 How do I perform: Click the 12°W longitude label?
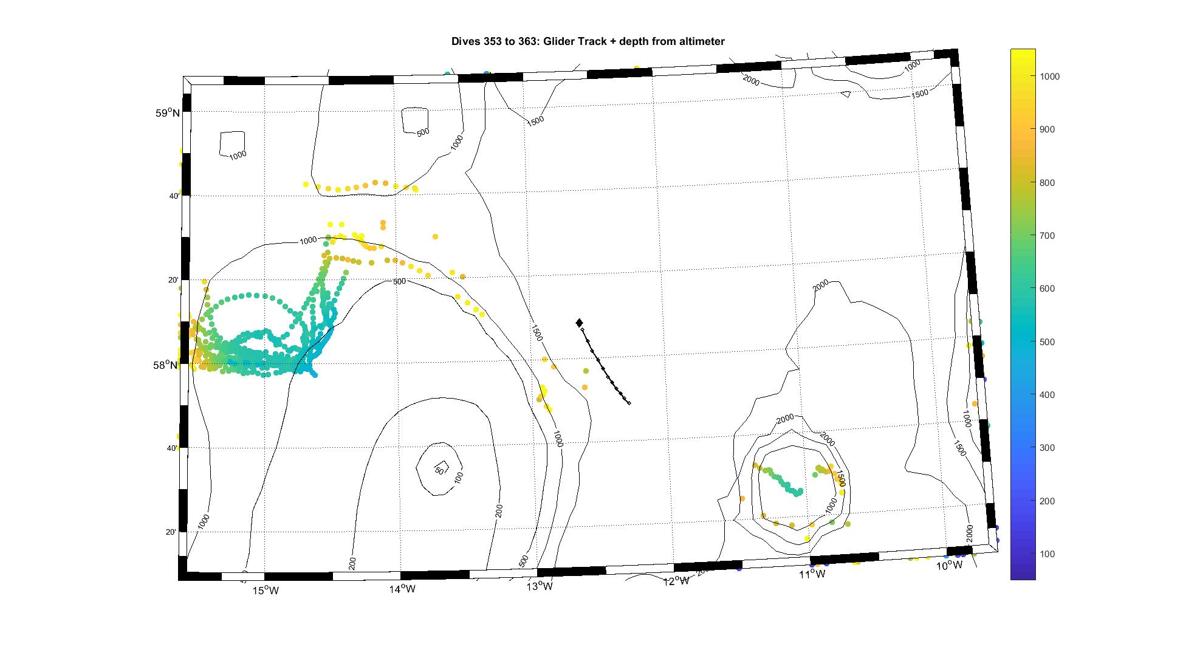[x=676, y=581]
